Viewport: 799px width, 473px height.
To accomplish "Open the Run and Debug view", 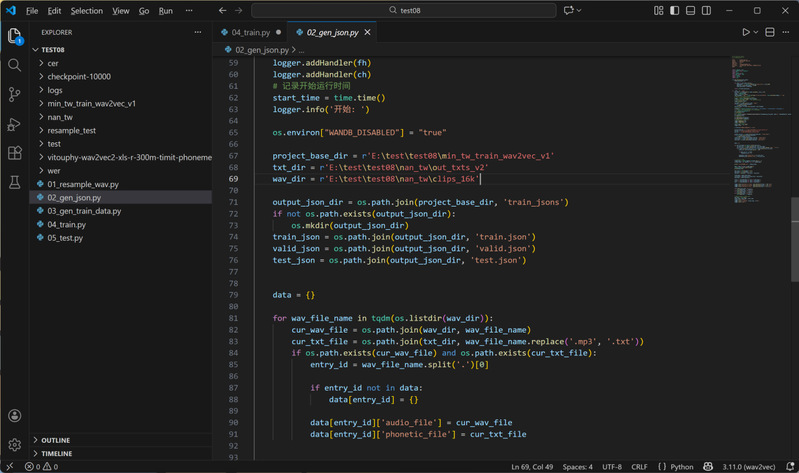I will coord(14,124).
